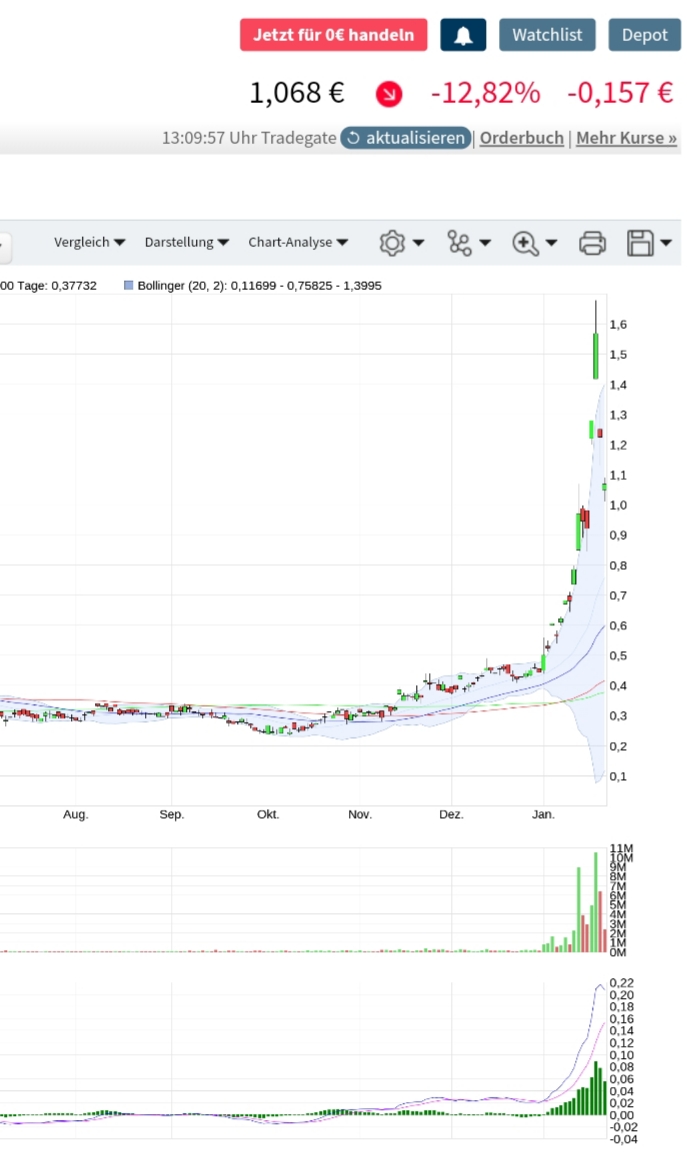Click the Bollinger legend color square
This screenshot has height=1163, width=687.
pyautogui.click(x=128, y=286)
